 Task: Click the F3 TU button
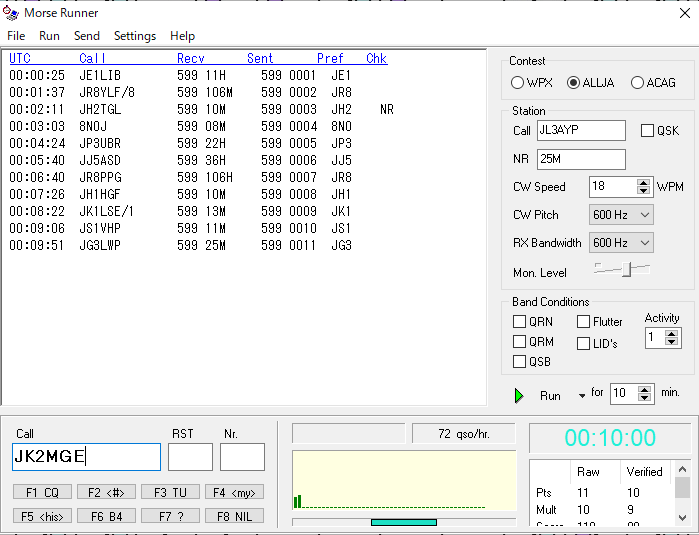[x=170, y=492]
